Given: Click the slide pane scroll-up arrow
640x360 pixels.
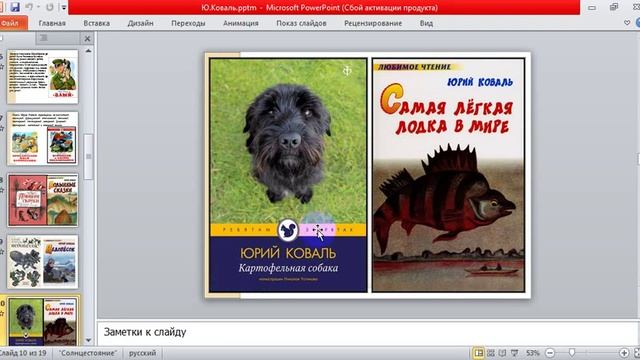Looking at the screenshot, I should [89, 51].
